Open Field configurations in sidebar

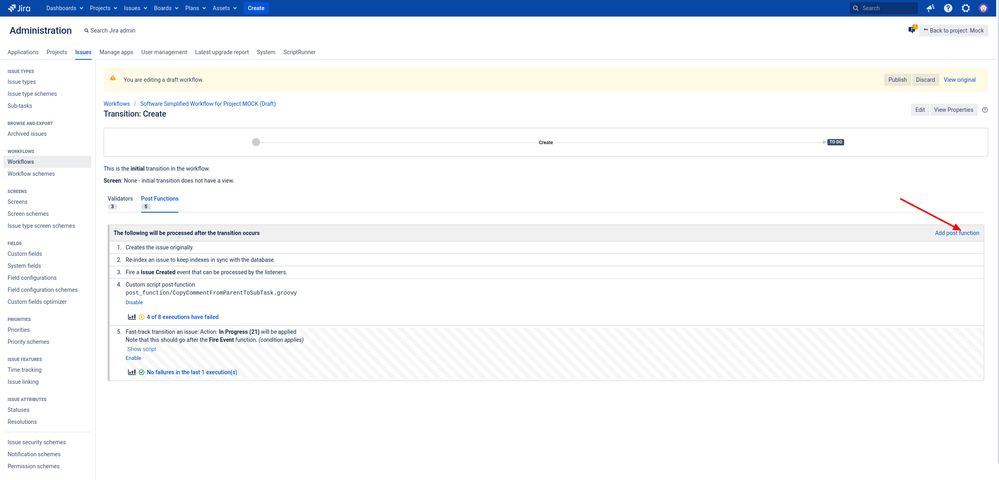(x=32, y=277)
